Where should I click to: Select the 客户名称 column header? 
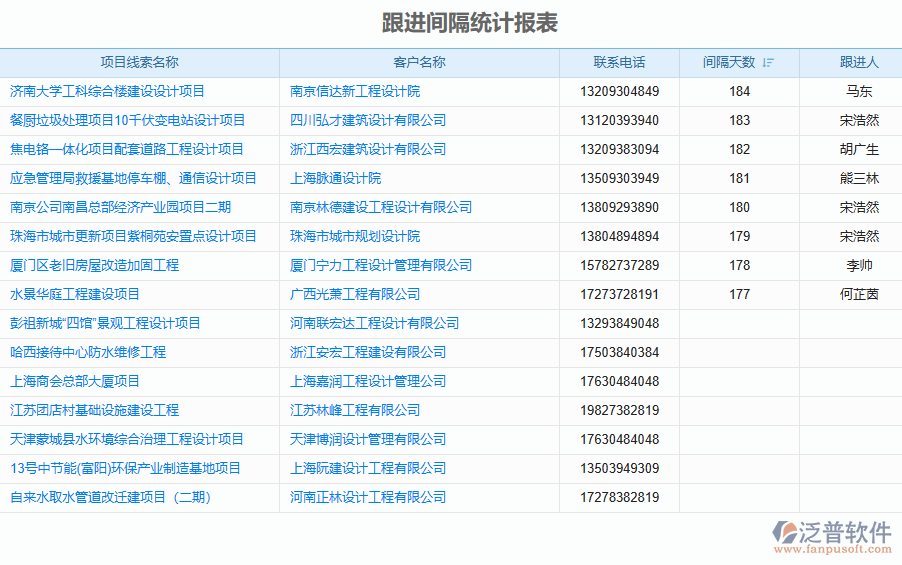419,62
